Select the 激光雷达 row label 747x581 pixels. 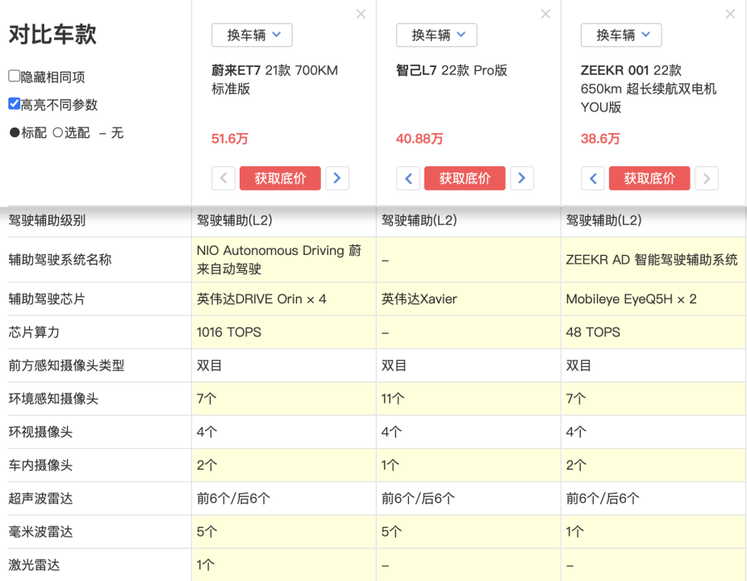(x=34, y=566)
